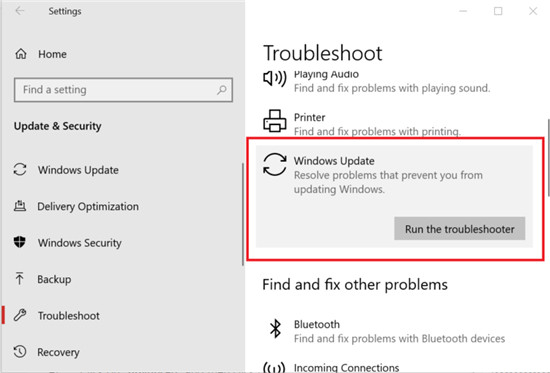Image resolution: width=550 pixels, height=373 pixels.
Task: Click the right pane vertical scrollbar
Action: [548, 158]
